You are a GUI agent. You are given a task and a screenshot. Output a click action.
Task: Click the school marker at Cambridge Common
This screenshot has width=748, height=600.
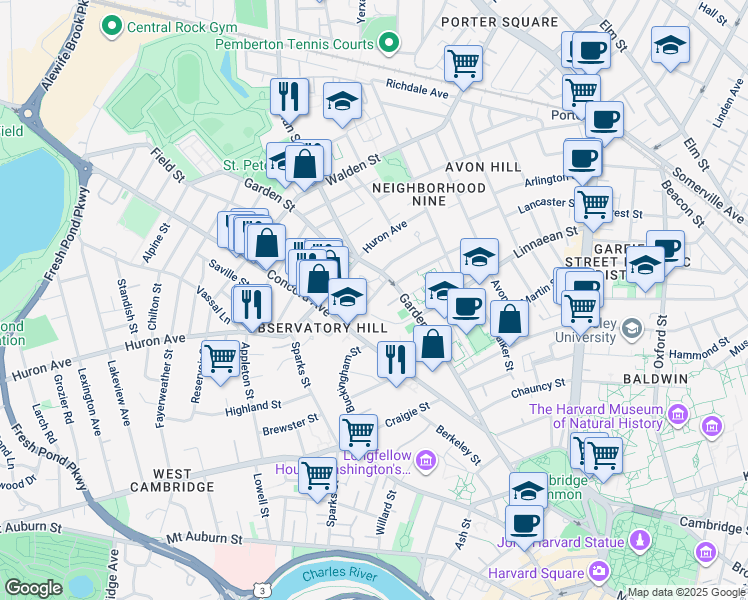pos(528,490)
